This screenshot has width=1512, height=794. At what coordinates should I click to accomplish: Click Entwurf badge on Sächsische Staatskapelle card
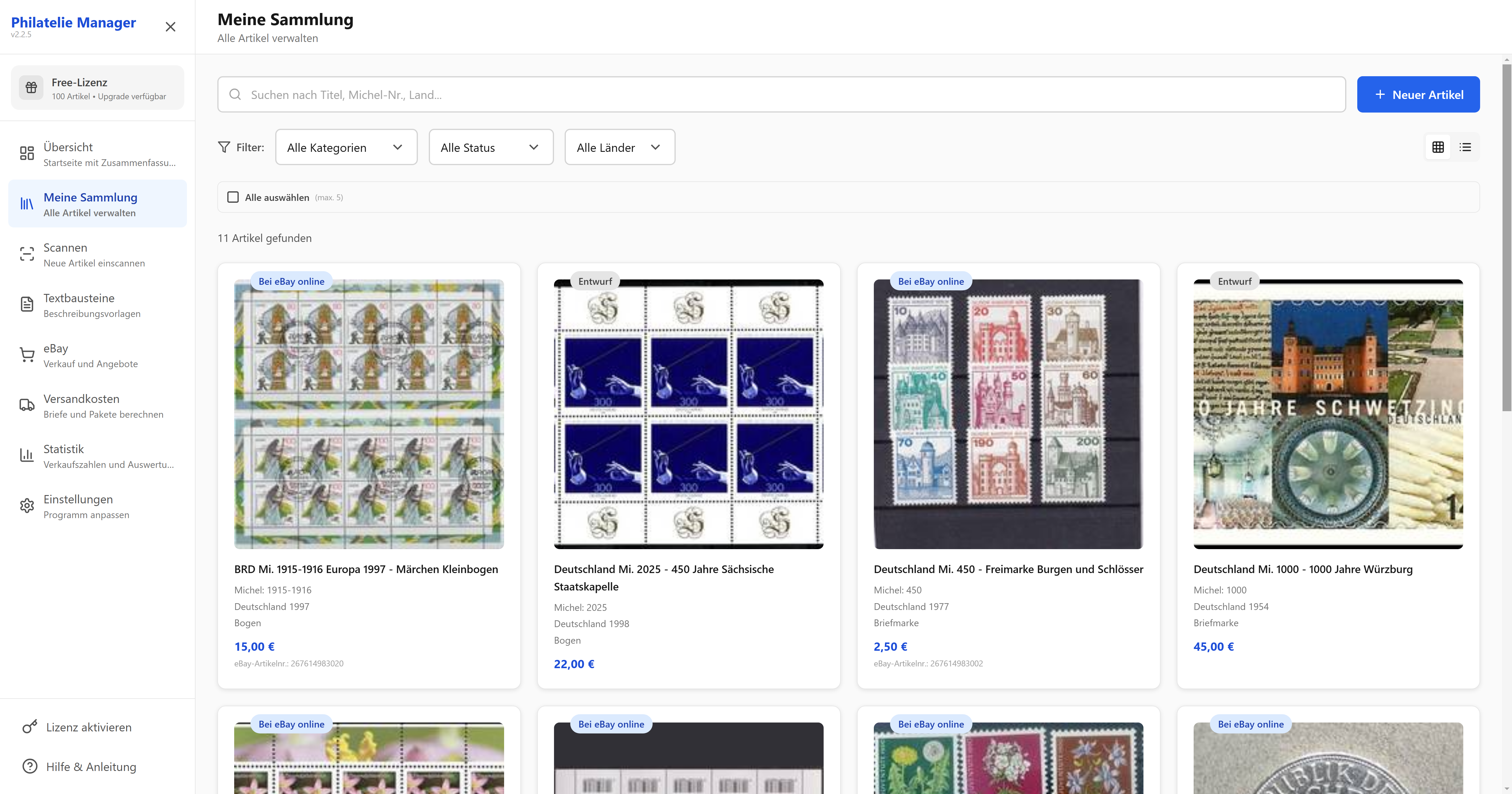pyautogui.click(x=595, y=281)
